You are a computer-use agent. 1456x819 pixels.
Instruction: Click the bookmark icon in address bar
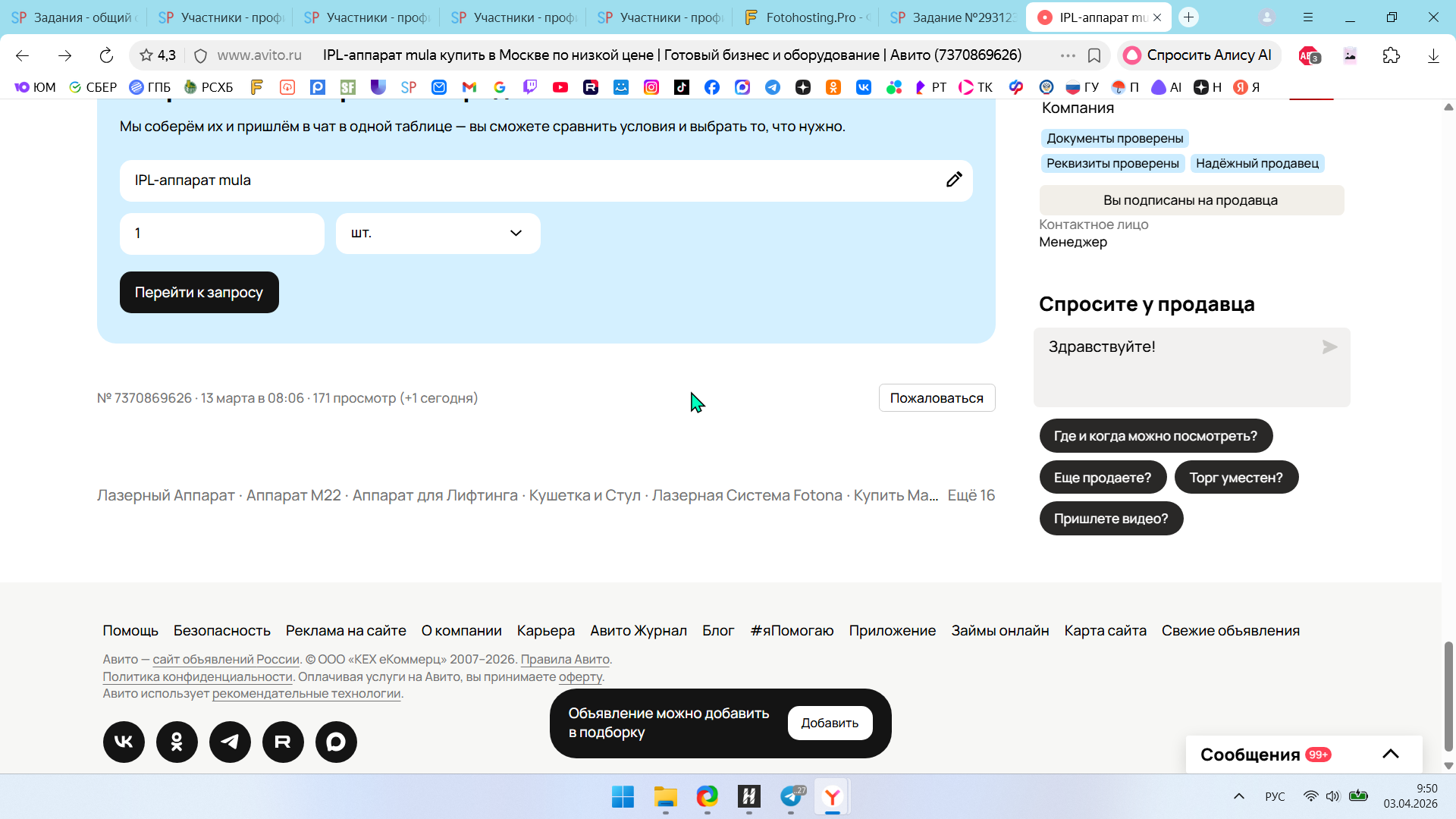[x=1094, y=55]
